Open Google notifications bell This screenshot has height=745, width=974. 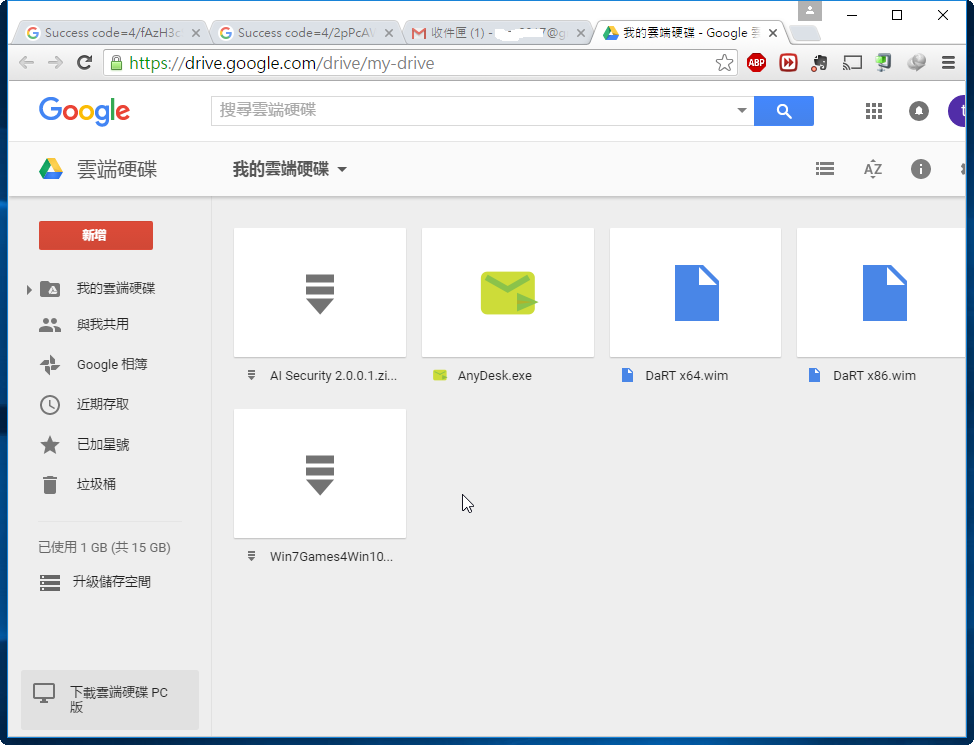click(919, 111)
